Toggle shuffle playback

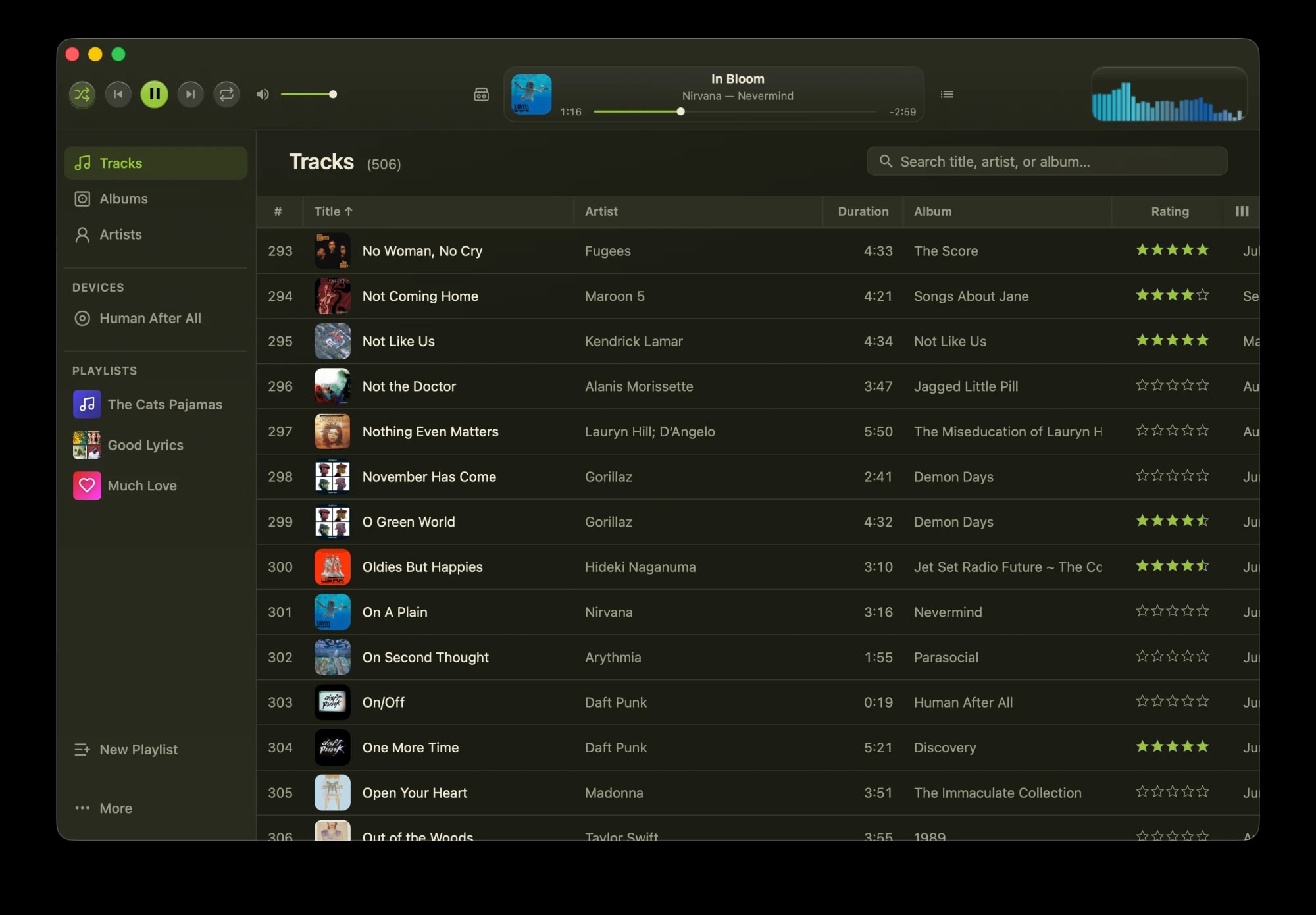tap(82, 94)
